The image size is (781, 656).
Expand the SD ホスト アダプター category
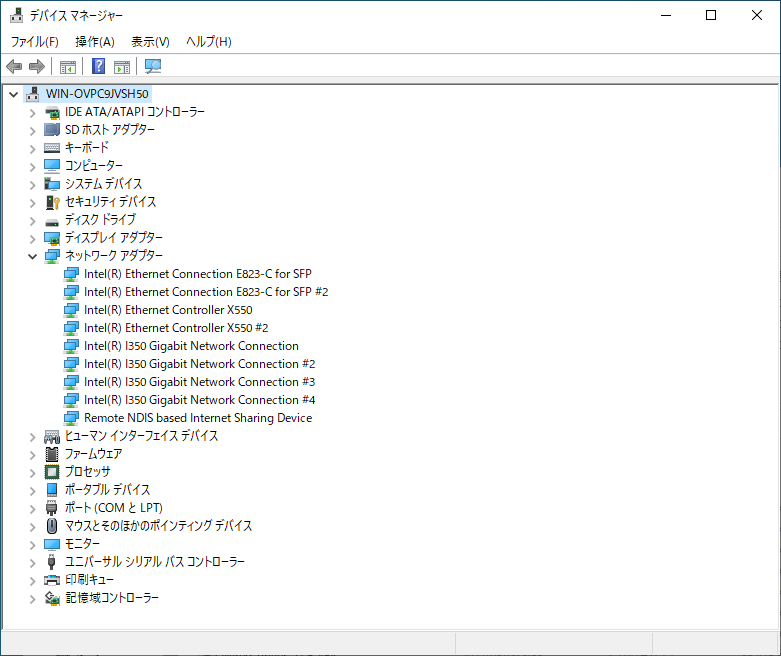pos(32,131)
